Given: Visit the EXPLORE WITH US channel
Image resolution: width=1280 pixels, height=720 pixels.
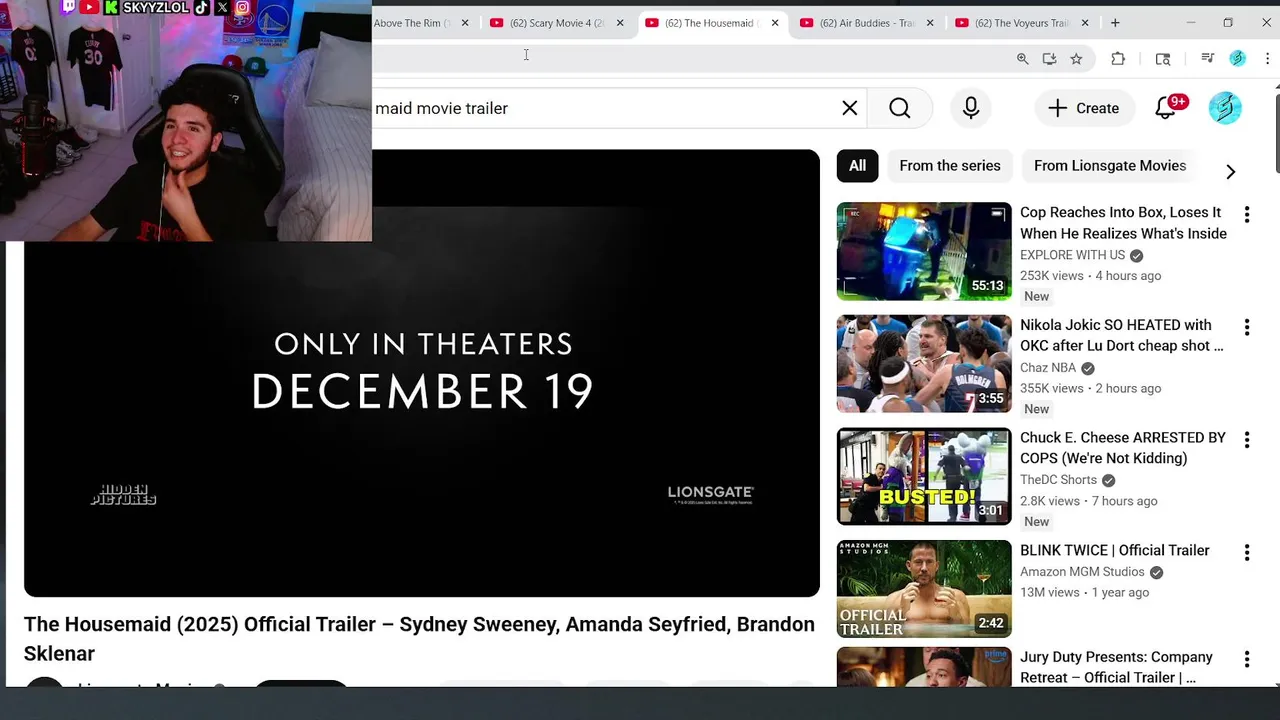Looking at the screenshot, I should (1072, 255).
